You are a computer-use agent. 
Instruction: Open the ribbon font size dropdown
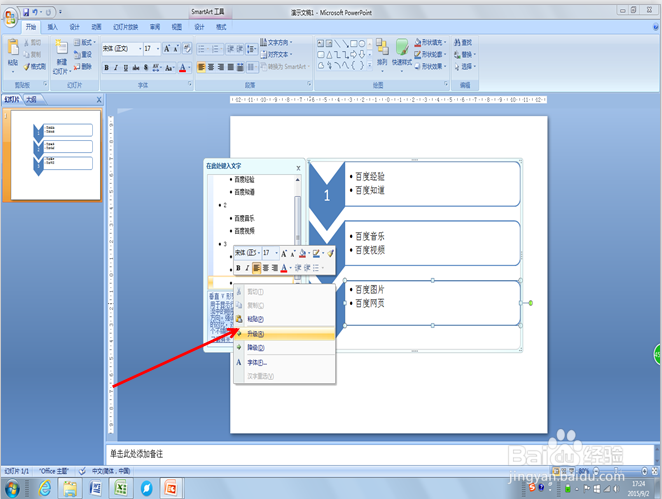pyautogui.click(x=158, y=49)
